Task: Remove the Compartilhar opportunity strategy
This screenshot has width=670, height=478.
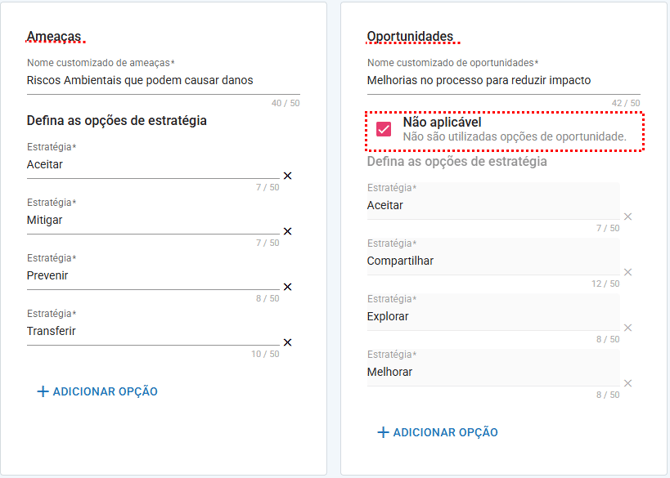Action: 628,272
